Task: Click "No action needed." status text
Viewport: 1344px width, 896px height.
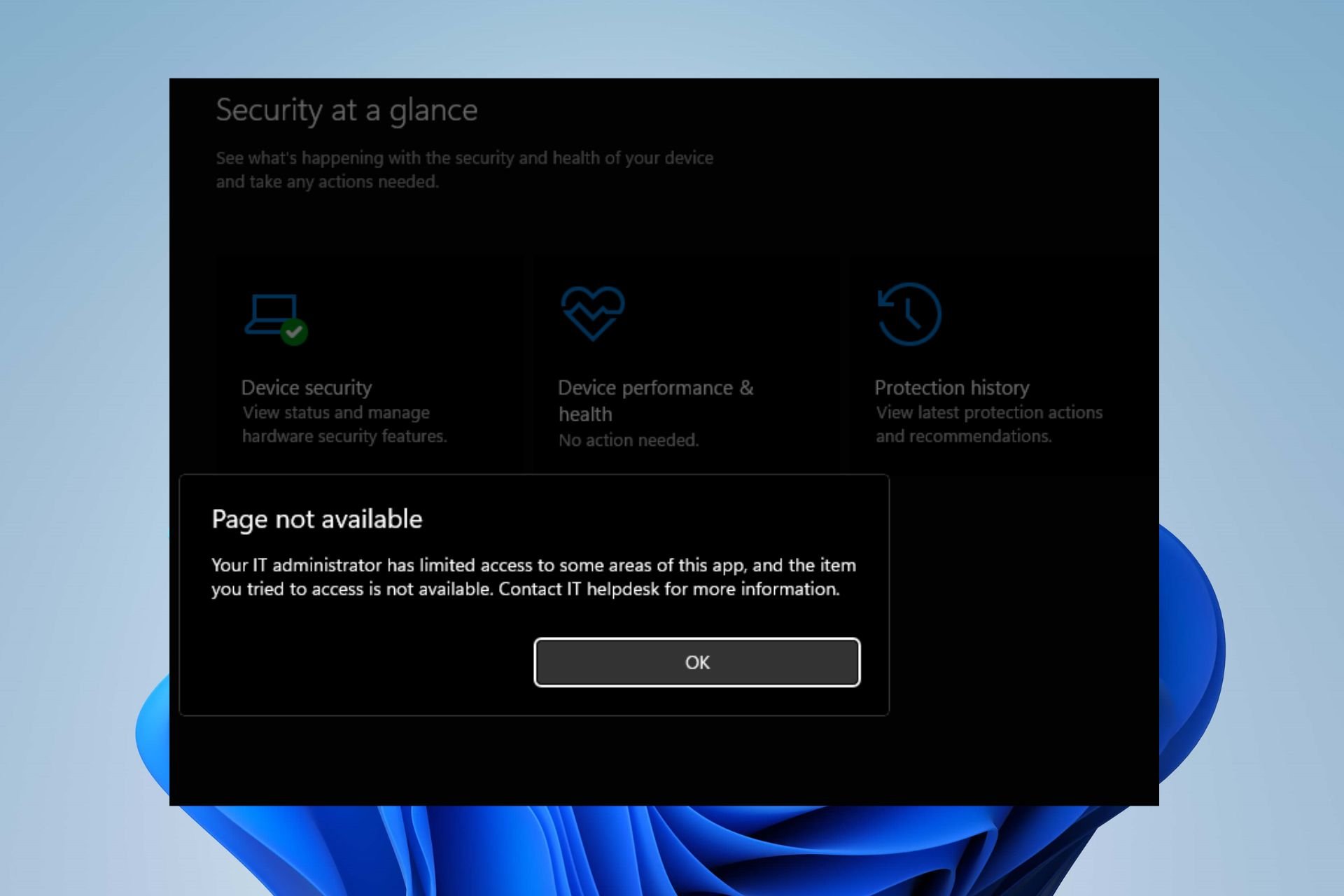Action: pyautogui.click(x=629, y=440)
